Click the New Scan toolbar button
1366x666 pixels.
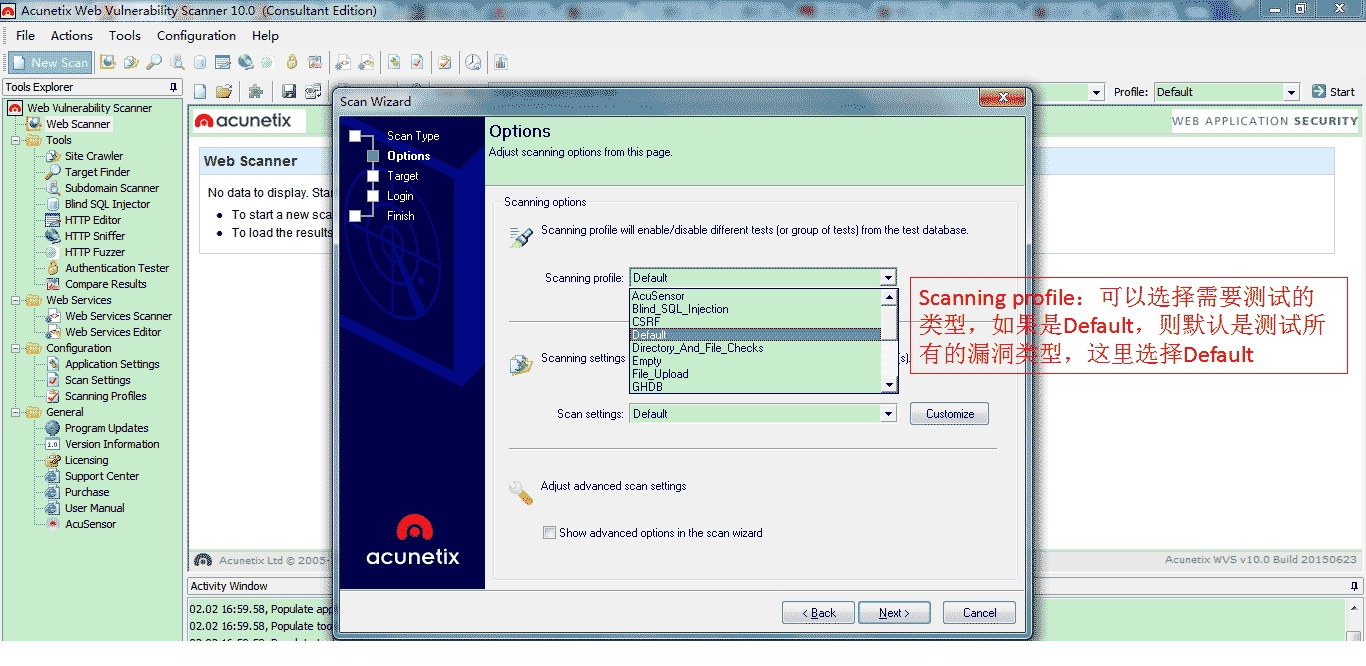(51, 62)
